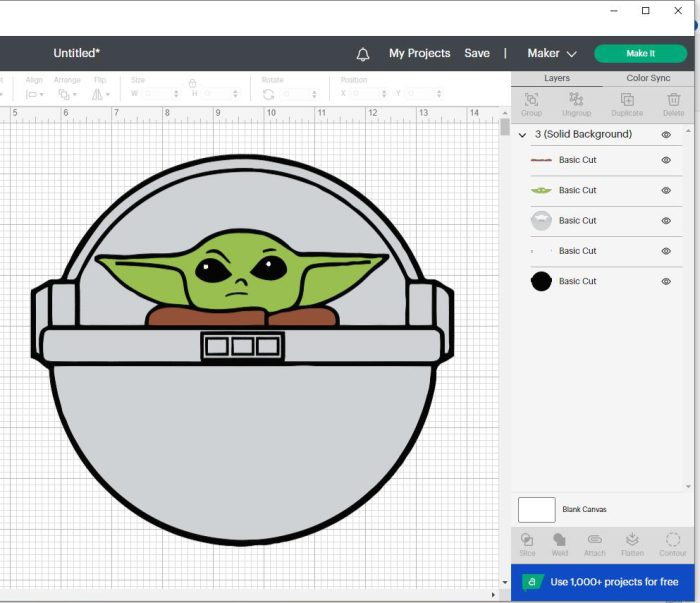Switch to the Color Sync tab
Image resolution: width=700 pixels, height=603 pixels.
(648, 78)
